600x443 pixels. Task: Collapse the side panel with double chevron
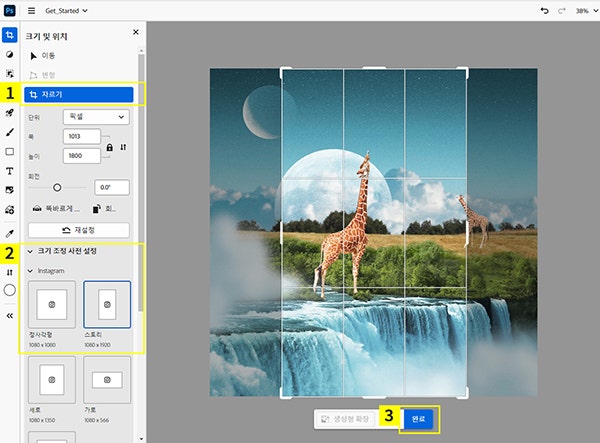pyautogui.click(x=10, y=314)
